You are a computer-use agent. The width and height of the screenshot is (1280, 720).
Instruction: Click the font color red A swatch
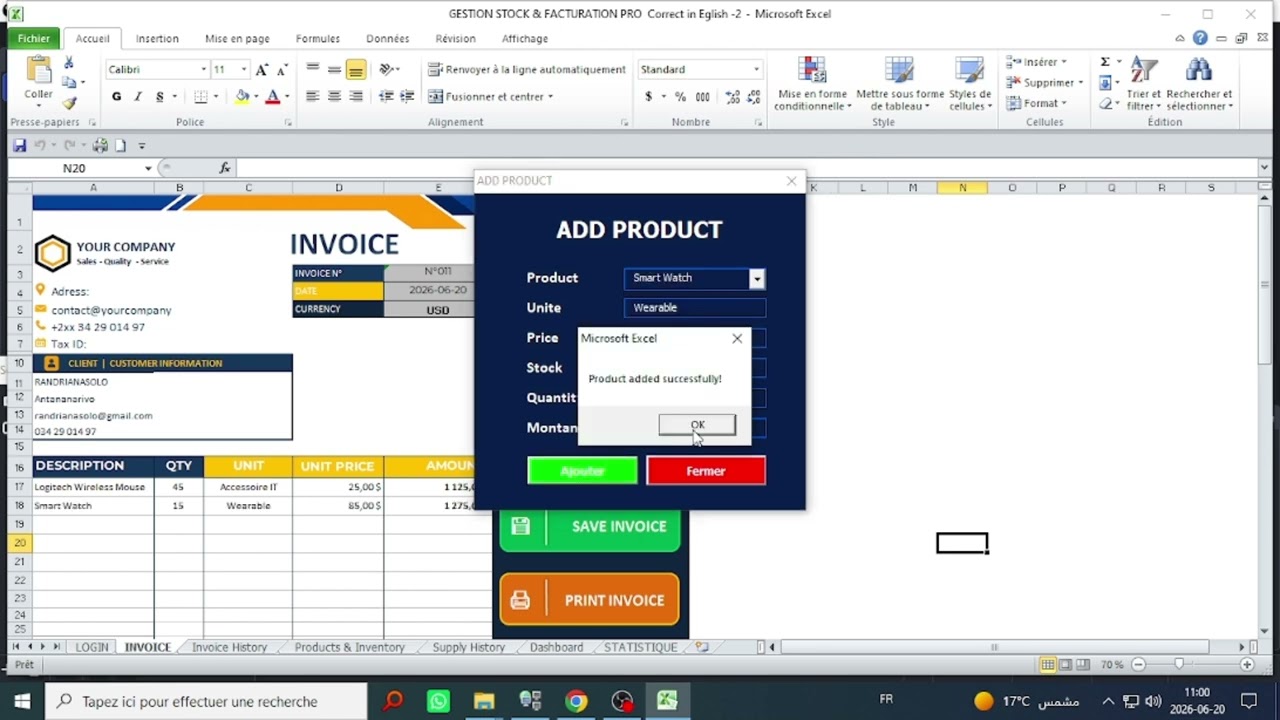(272, 97)
